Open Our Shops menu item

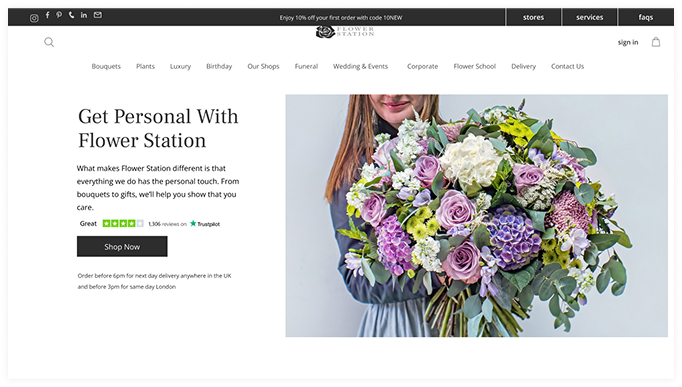click(264, 67)
